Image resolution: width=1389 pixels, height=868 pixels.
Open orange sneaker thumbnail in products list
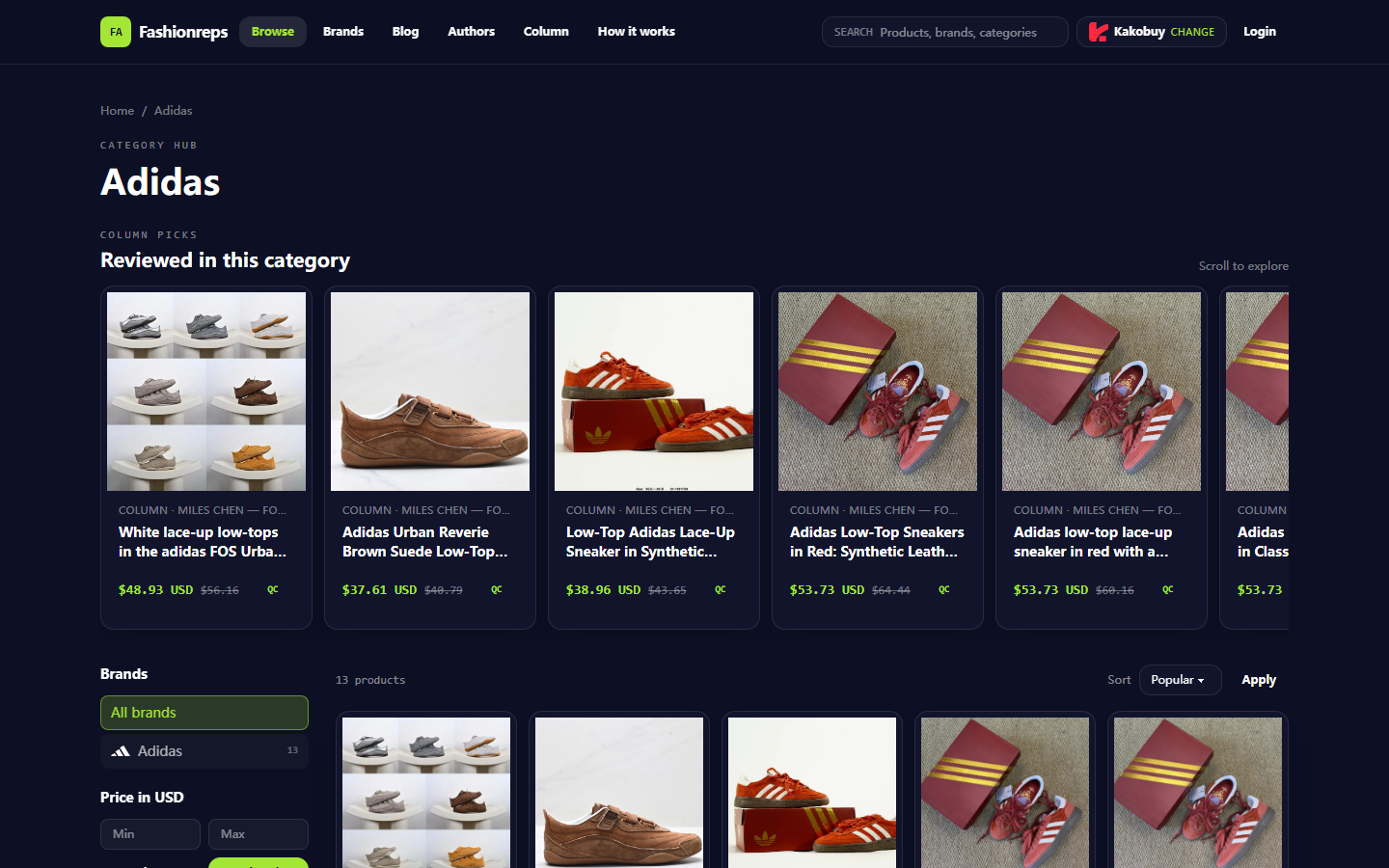(812, 793)
